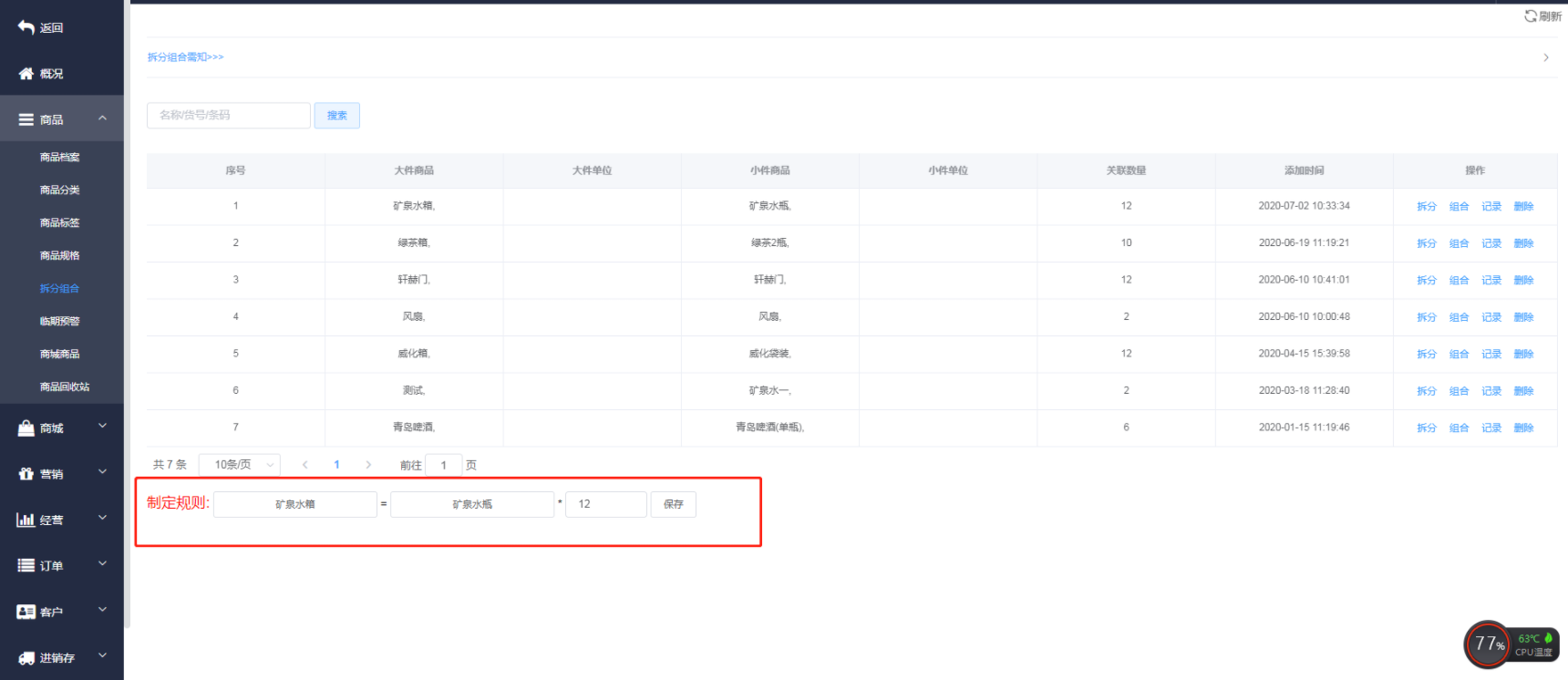Expand the arrow right of 拆分组合需知
Image resolution: width=1568 pixels, height=680 pixels.
[x=1546, y=57]
